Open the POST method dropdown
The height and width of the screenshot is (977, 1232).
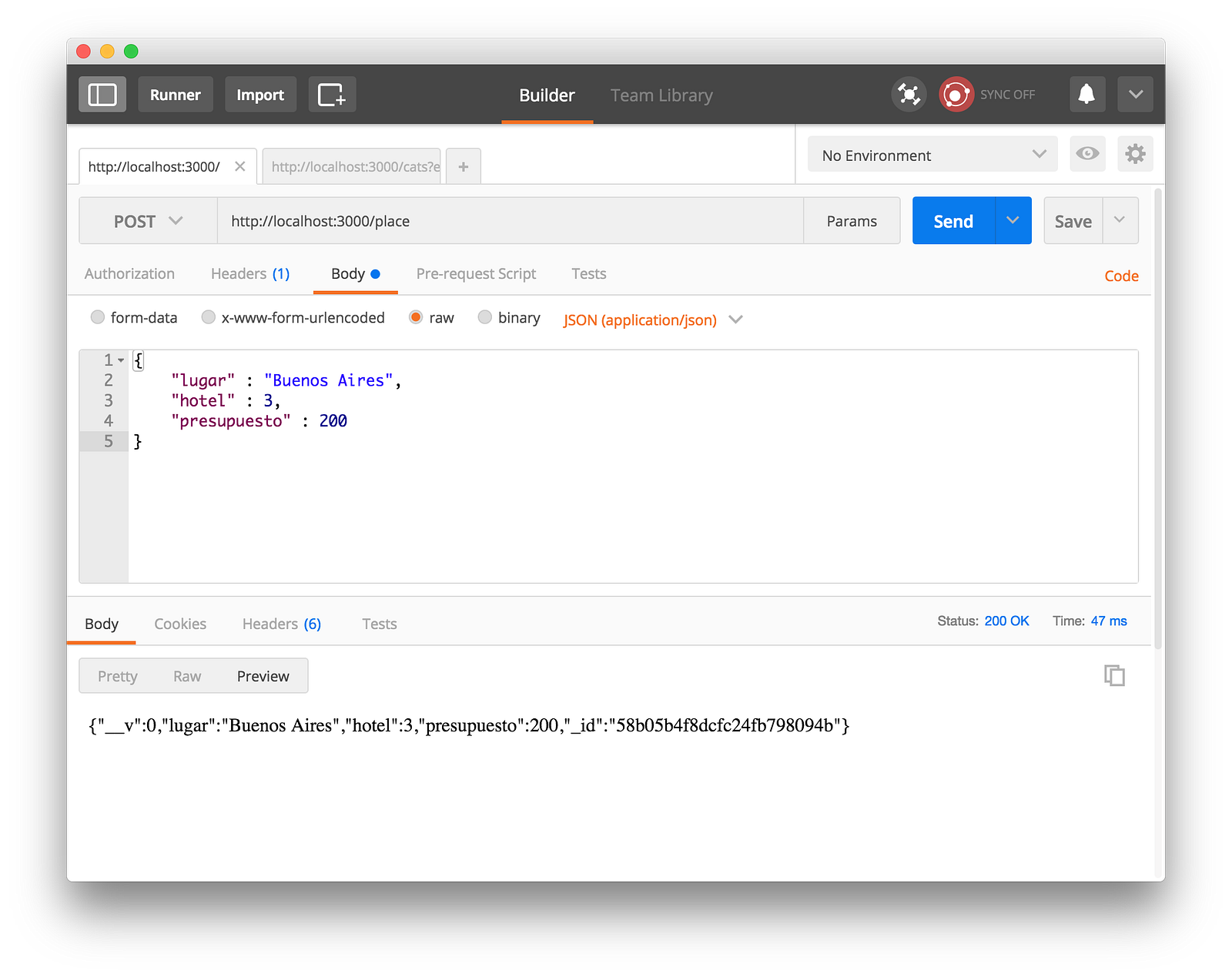pos(148,221)
